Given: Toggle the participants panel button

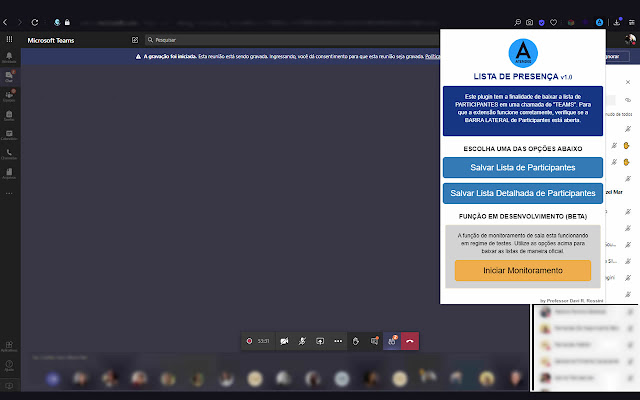Looking at the screenshot, I should point(392,341).
